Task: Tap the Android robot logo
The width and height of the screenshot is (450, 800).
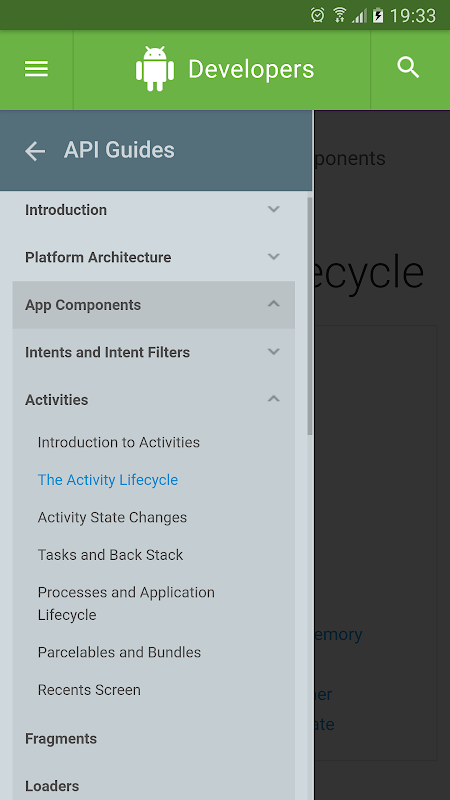Action: click(x=155, y=69)
